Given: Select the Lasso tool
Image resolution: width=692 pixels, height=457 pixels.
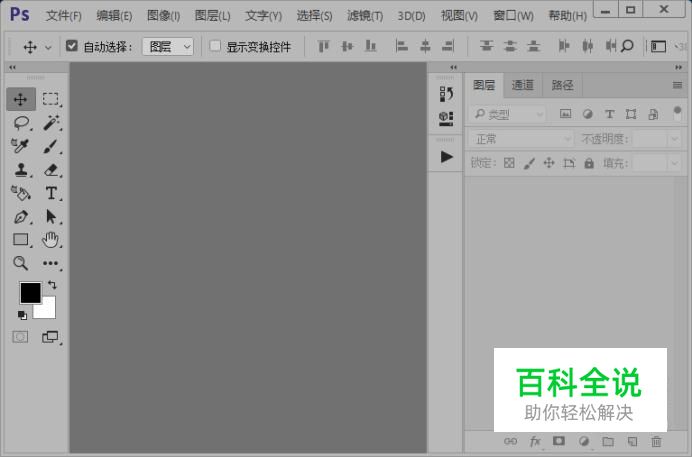Looking at the screenshot, I should 21,123.
